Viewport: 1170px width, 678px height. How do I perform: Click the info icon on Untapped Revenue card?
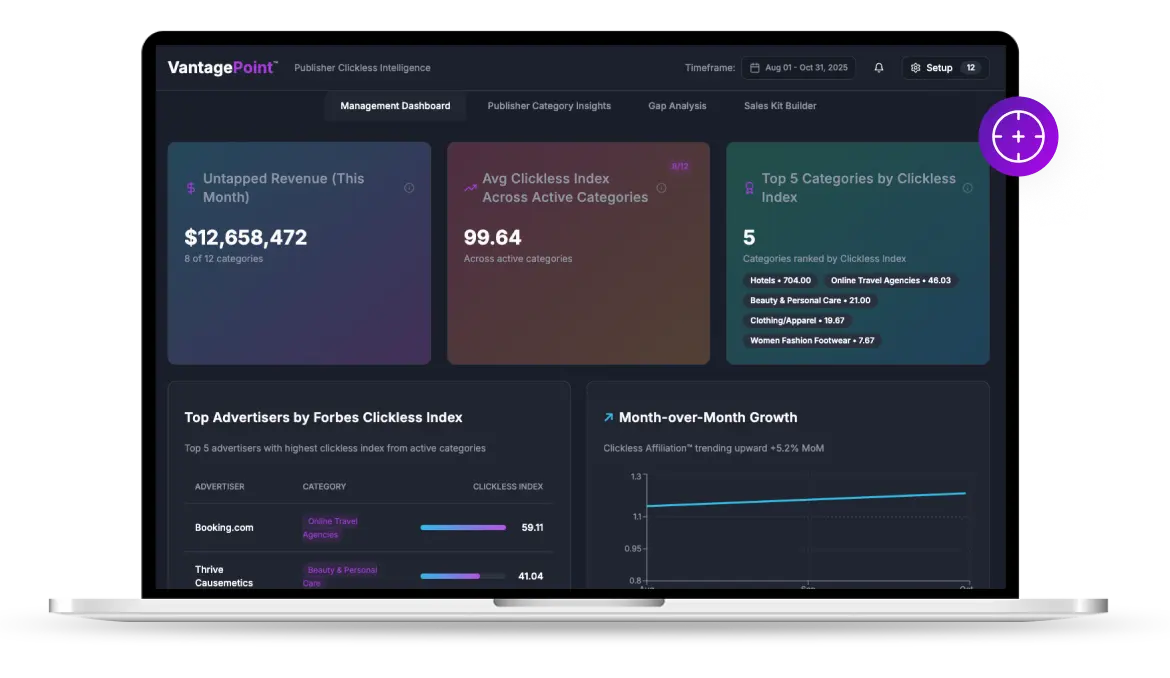[x=409, y=188]
